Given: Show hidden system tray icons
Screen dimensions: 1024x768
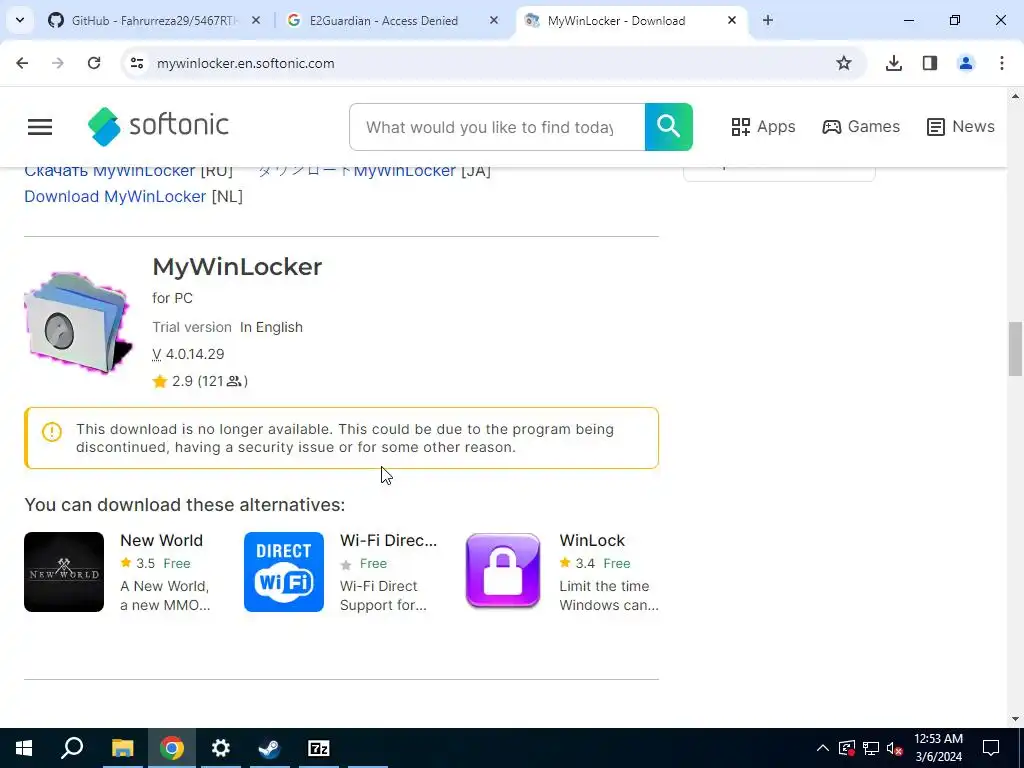Looking at the screenshot, I should tap(823, 748).
